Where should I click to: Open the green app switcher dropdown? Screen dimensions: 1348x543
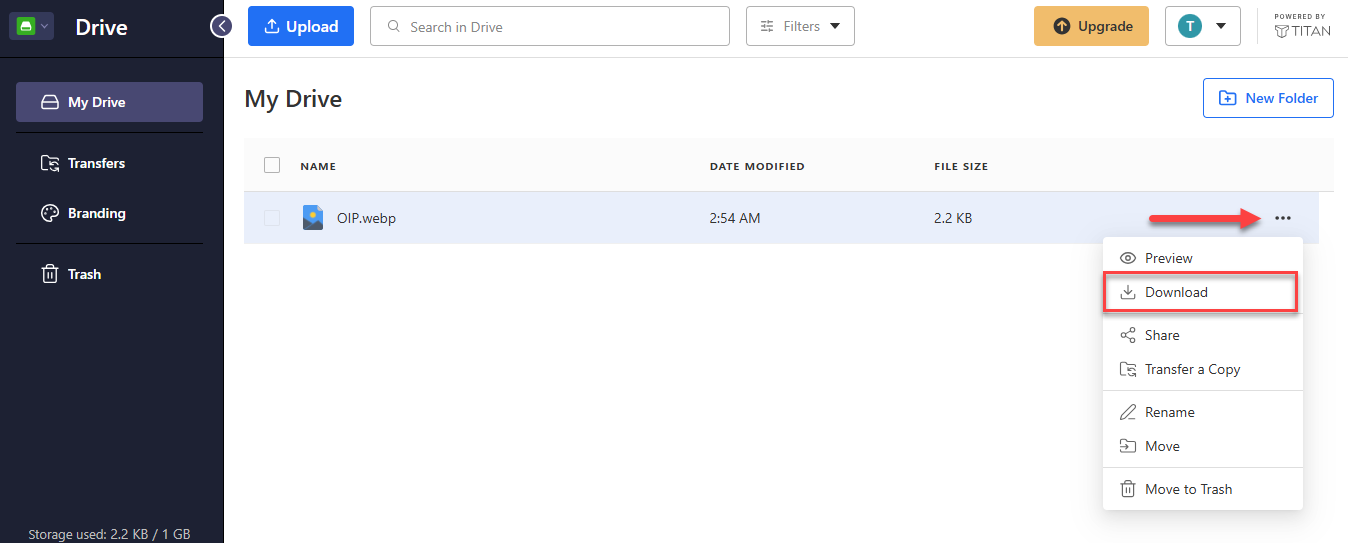tap(31, 27)
